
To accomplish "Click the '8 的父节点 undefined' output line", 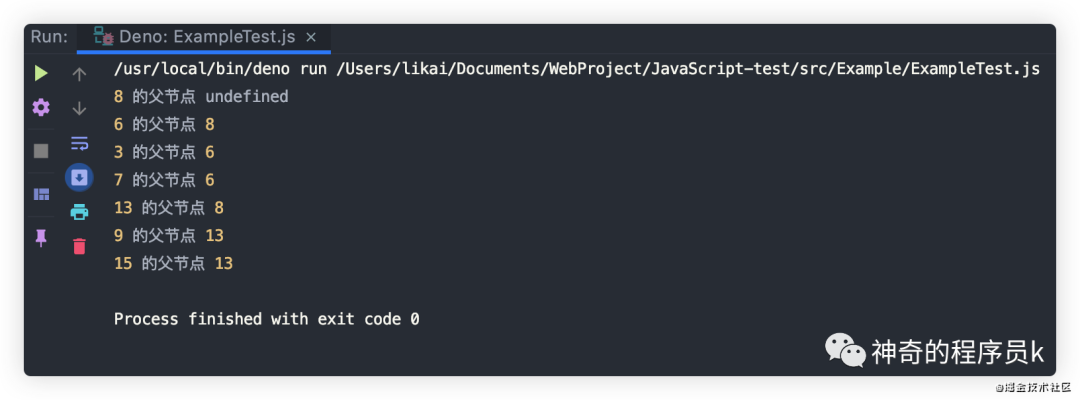I will point(201,96).
